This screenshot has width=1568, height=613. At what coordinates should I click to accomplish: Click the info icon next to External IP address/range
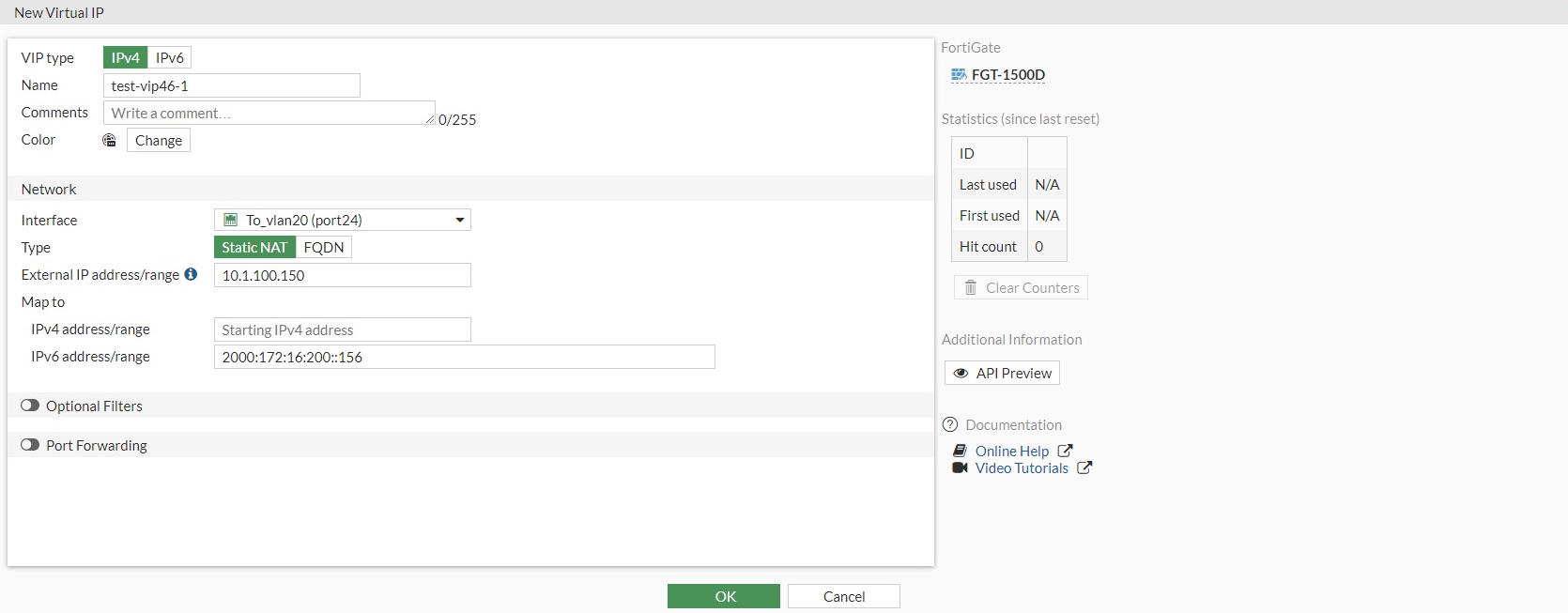tap(191, 274)
